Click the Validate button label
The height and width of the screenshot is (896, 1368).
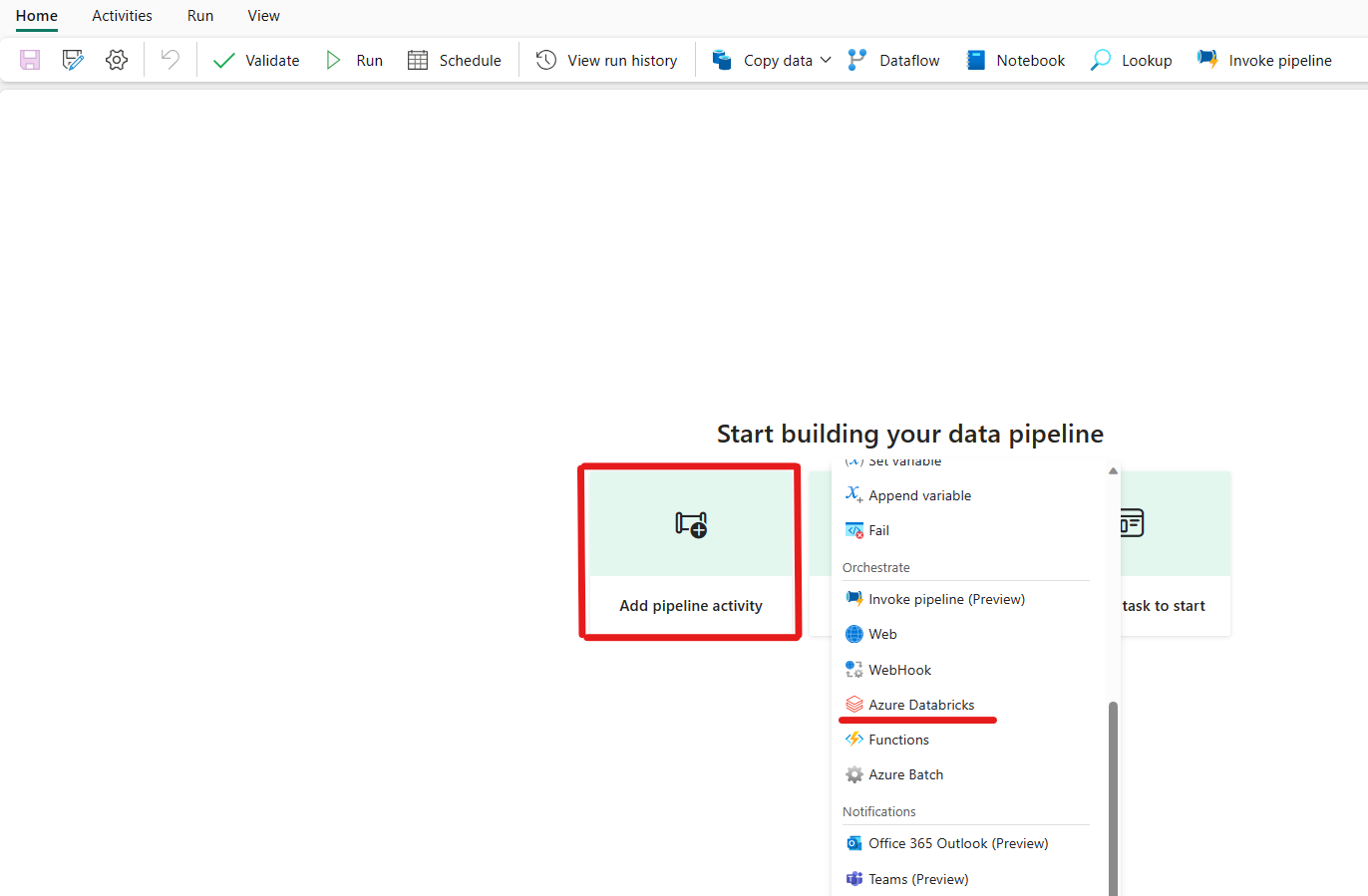pyautogui.click(x=272, y=60)
